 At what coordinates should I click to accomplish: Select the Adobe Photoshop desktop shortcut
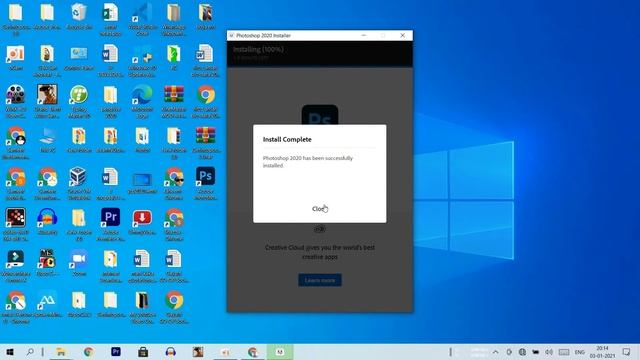[205, 184]
